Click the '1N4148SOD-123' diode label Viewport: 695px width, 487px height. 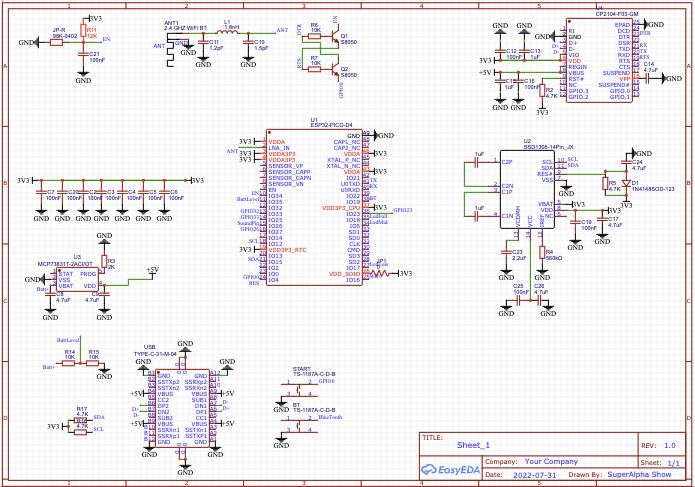click(x=653, y=189)
